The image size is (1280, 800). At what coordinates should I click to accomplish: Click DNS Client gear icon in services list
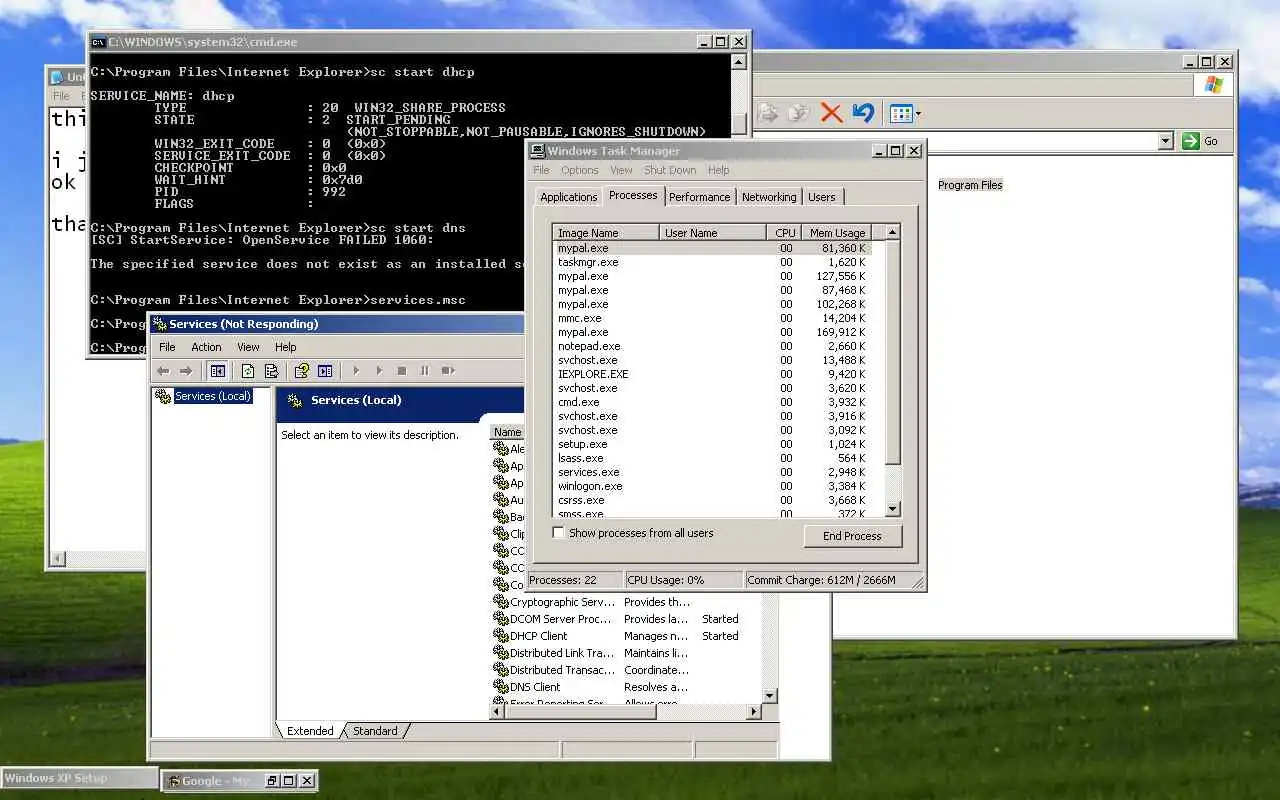coord(501,687)
